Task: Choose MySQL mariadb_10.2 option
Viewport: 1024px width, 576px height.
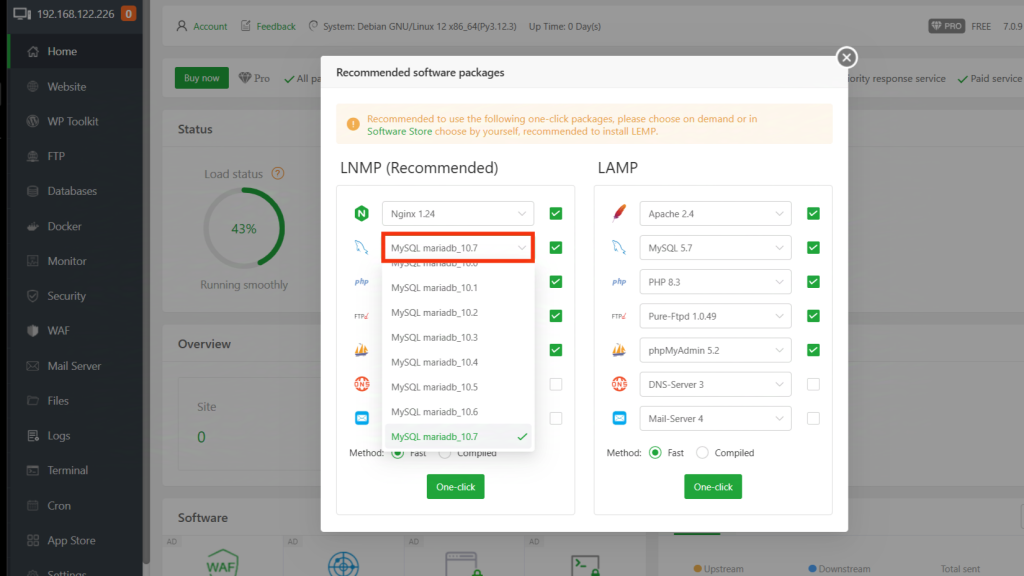Action: point(435,312)
